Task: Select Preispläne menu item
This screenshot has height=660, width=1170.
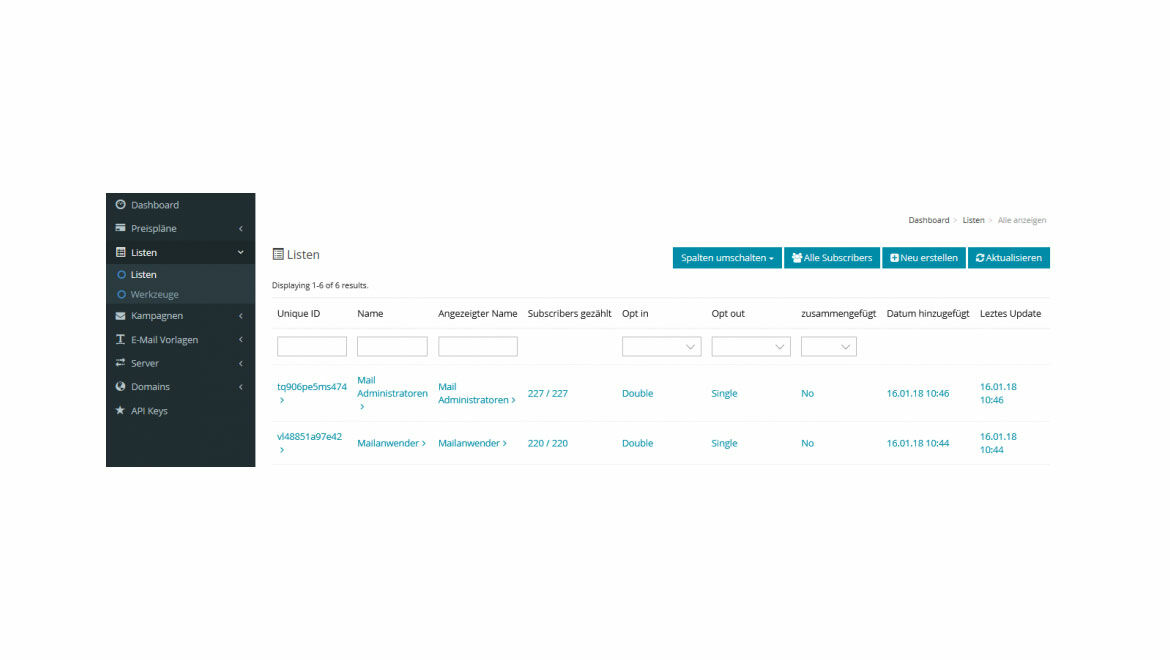Action: [154, 228]
